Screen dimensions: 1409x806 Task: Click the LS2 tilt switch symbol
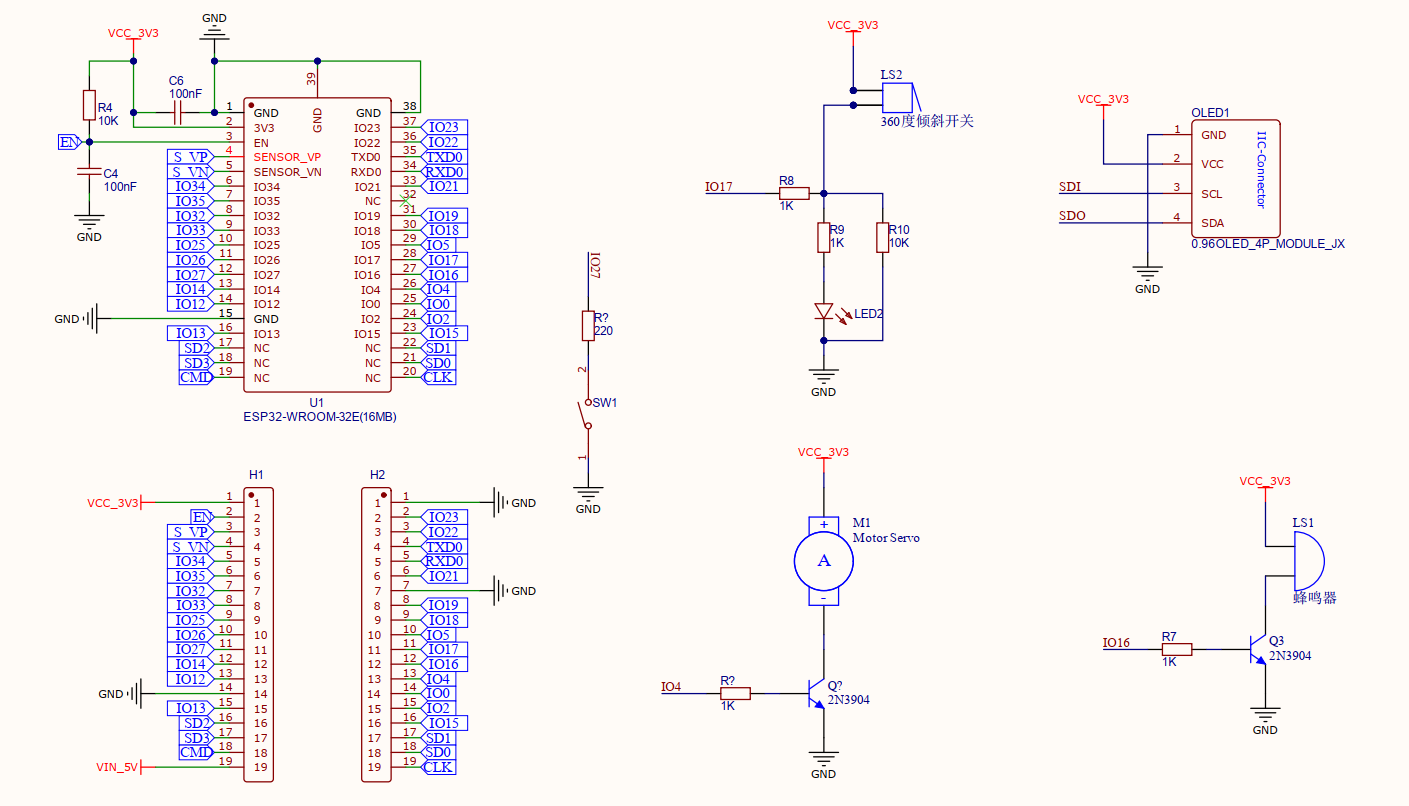coord(898,97)
